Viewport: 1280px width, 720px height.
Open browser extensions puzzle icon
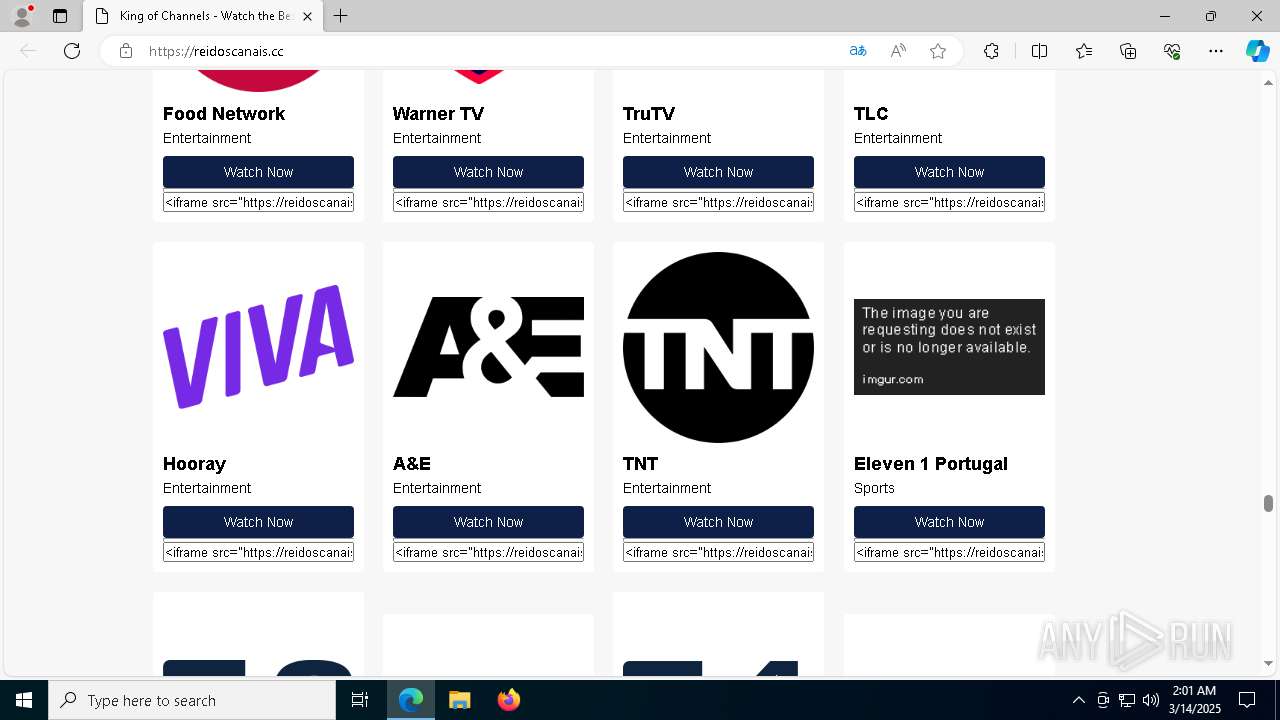coord(991,51)
